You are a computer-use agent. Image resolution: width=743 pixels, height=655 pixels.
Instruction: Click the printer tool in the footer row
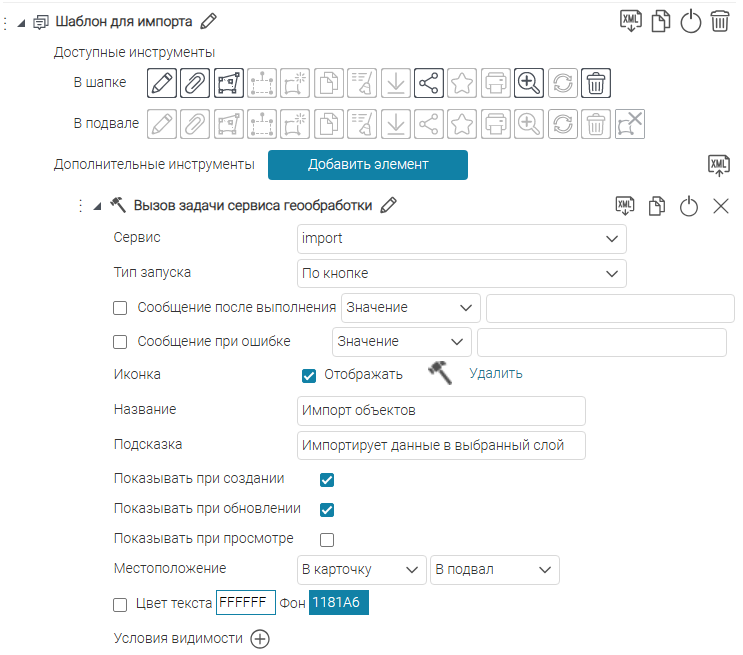[496, 124]
